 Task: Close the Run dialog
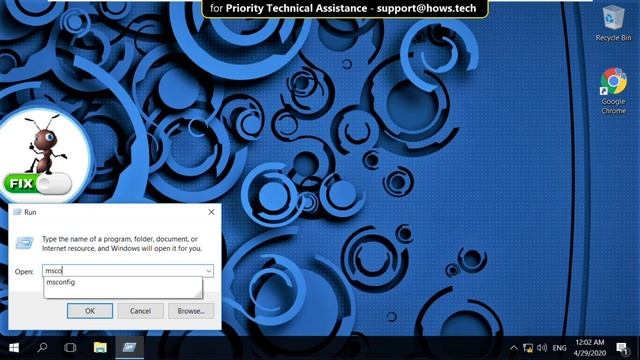[211, 212]
